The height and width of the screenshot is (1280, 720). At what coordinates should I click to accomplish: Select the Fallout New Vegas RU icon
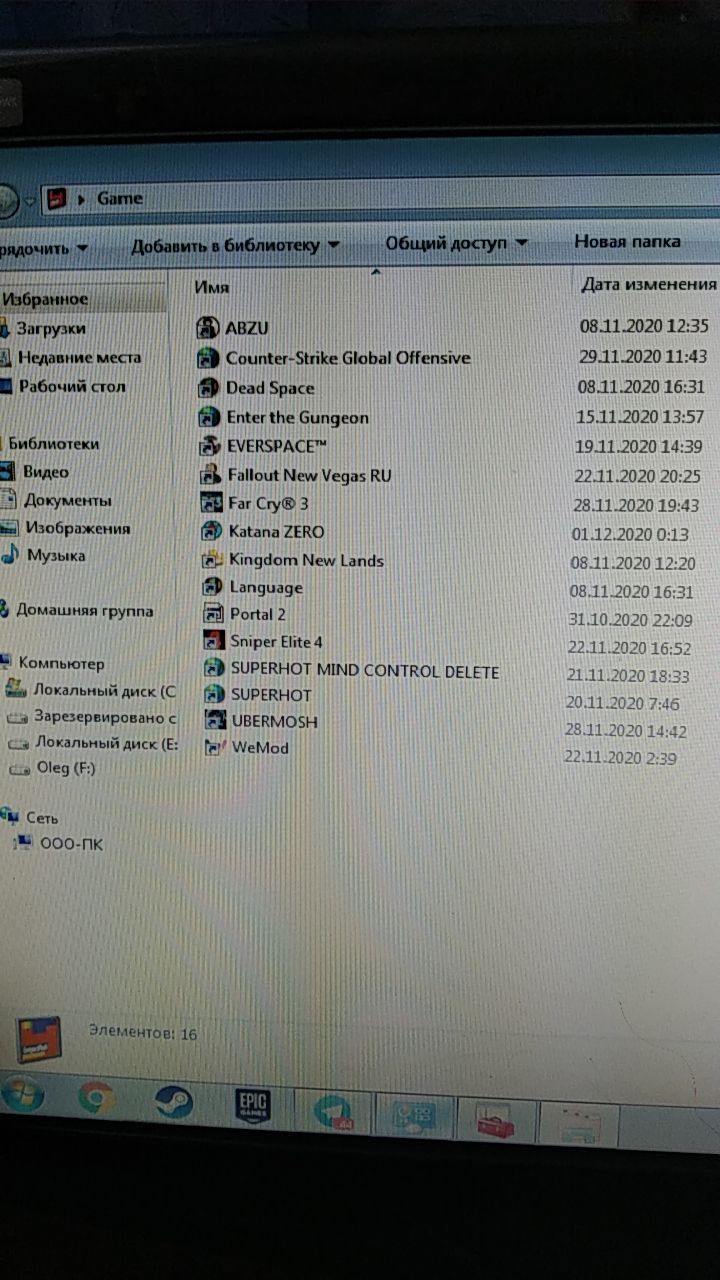pyautogui.click(x=210, y=475)
